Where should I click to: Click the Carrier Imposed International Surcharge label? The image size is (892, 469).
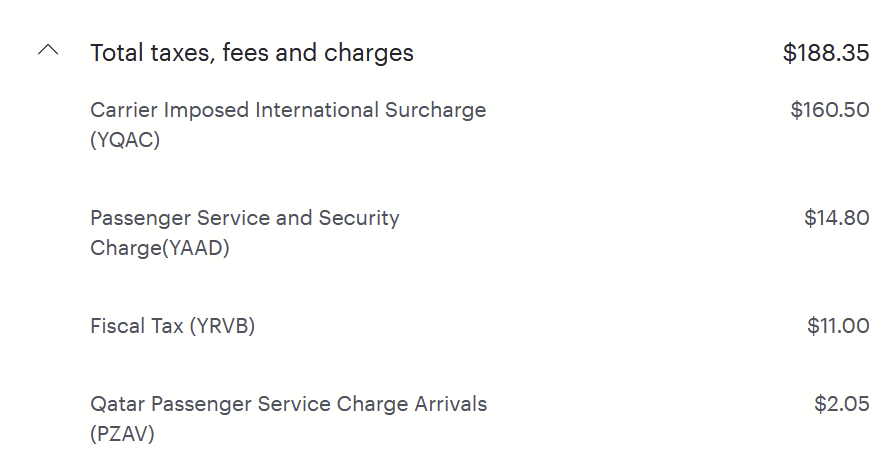(288, 110)
